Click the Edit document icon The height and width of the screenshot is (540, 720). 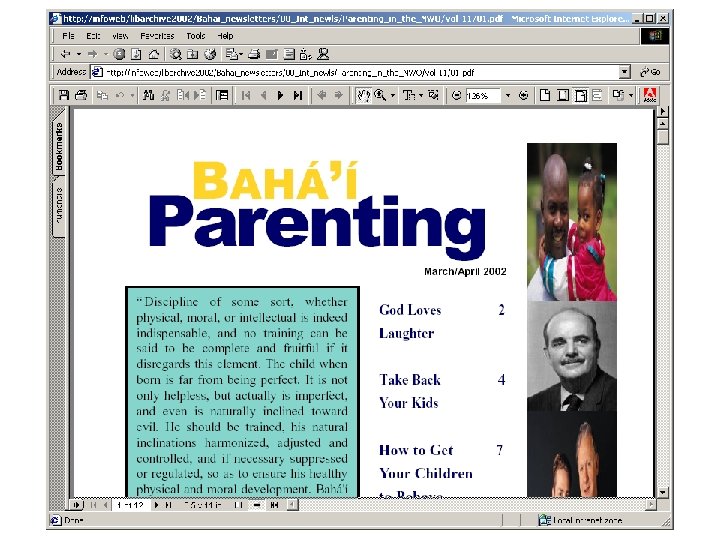[272, 54]
